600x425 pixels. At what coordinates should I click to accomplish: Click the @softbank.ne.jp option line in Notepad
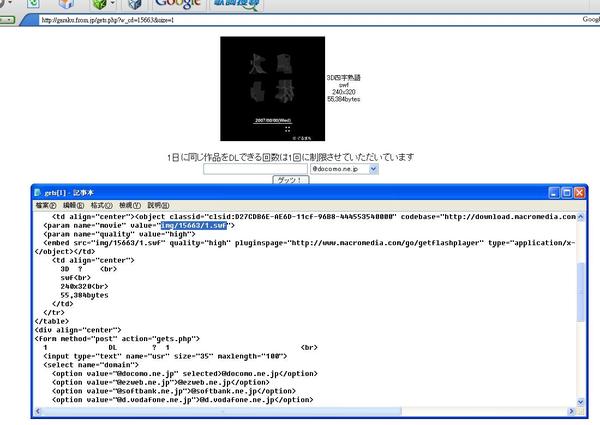pyautogui.click(x=174, y=391)
